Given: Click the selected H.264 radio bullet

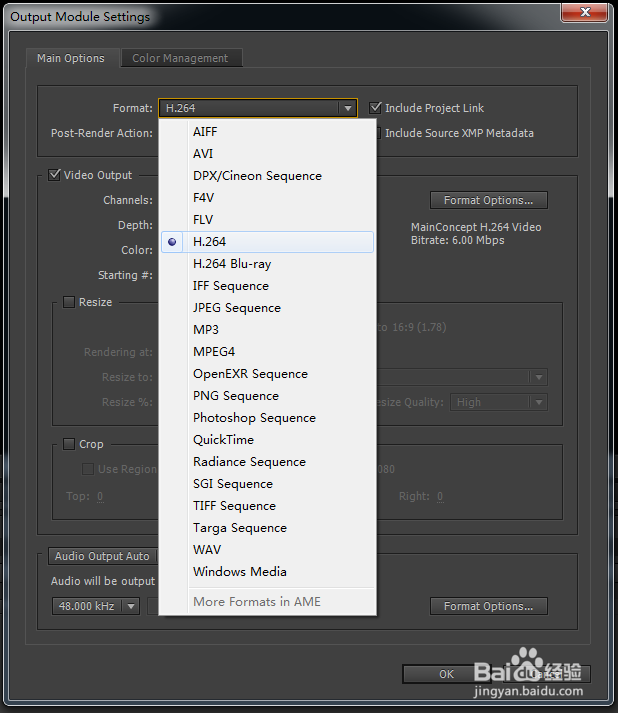Looking at the screenshot, I should pyautogui.click(x=172, y=242).
